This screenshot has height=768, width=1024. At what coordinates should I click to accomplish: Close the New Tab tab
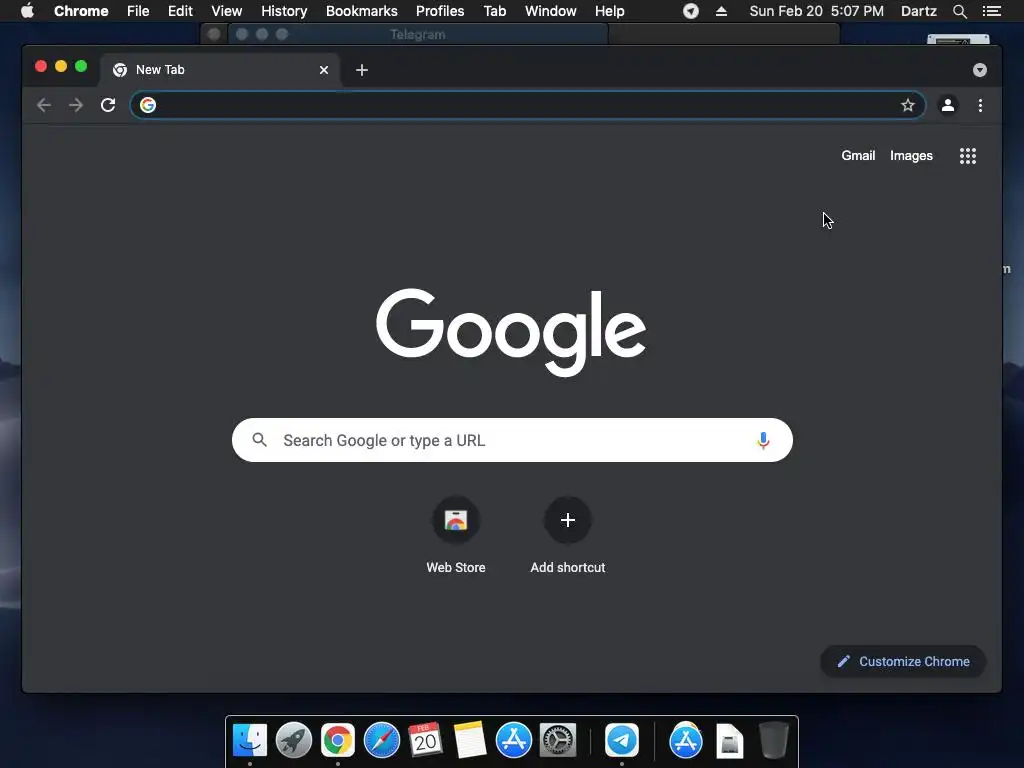pyautogui.click(x=324, y=70)
